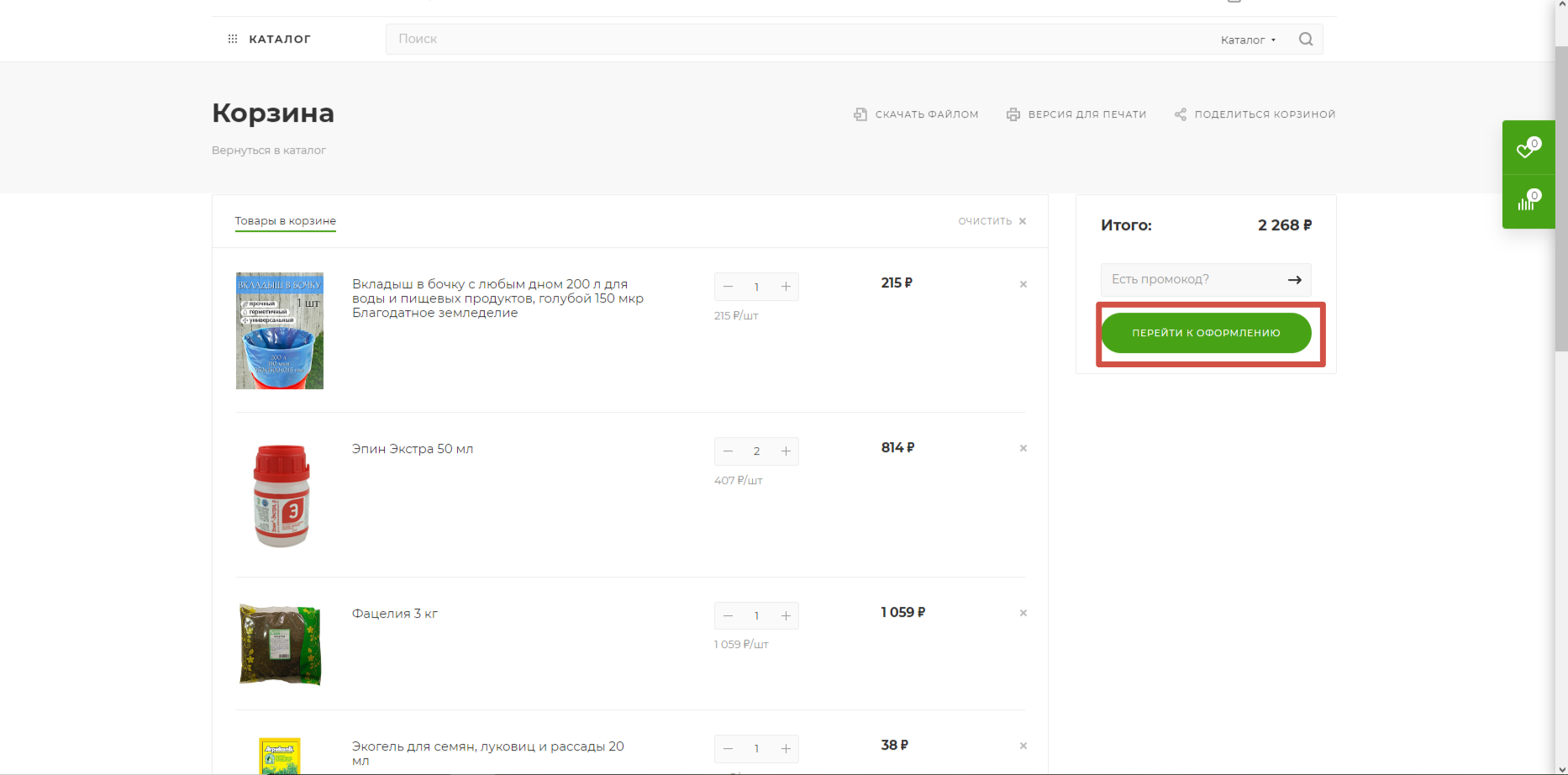Apply promo code with arrow icon

(x=1294, y=280)
